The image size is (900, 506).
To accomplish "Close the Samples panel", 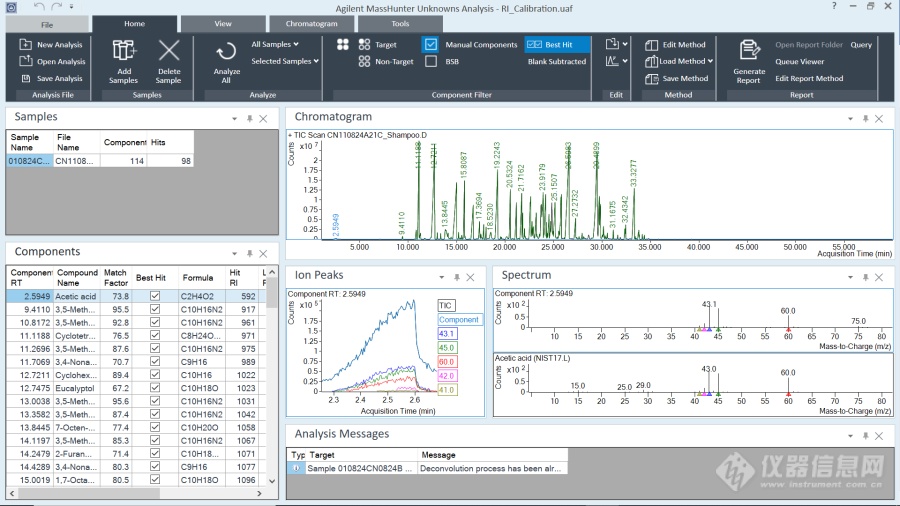I will click(x=263, y=119).
